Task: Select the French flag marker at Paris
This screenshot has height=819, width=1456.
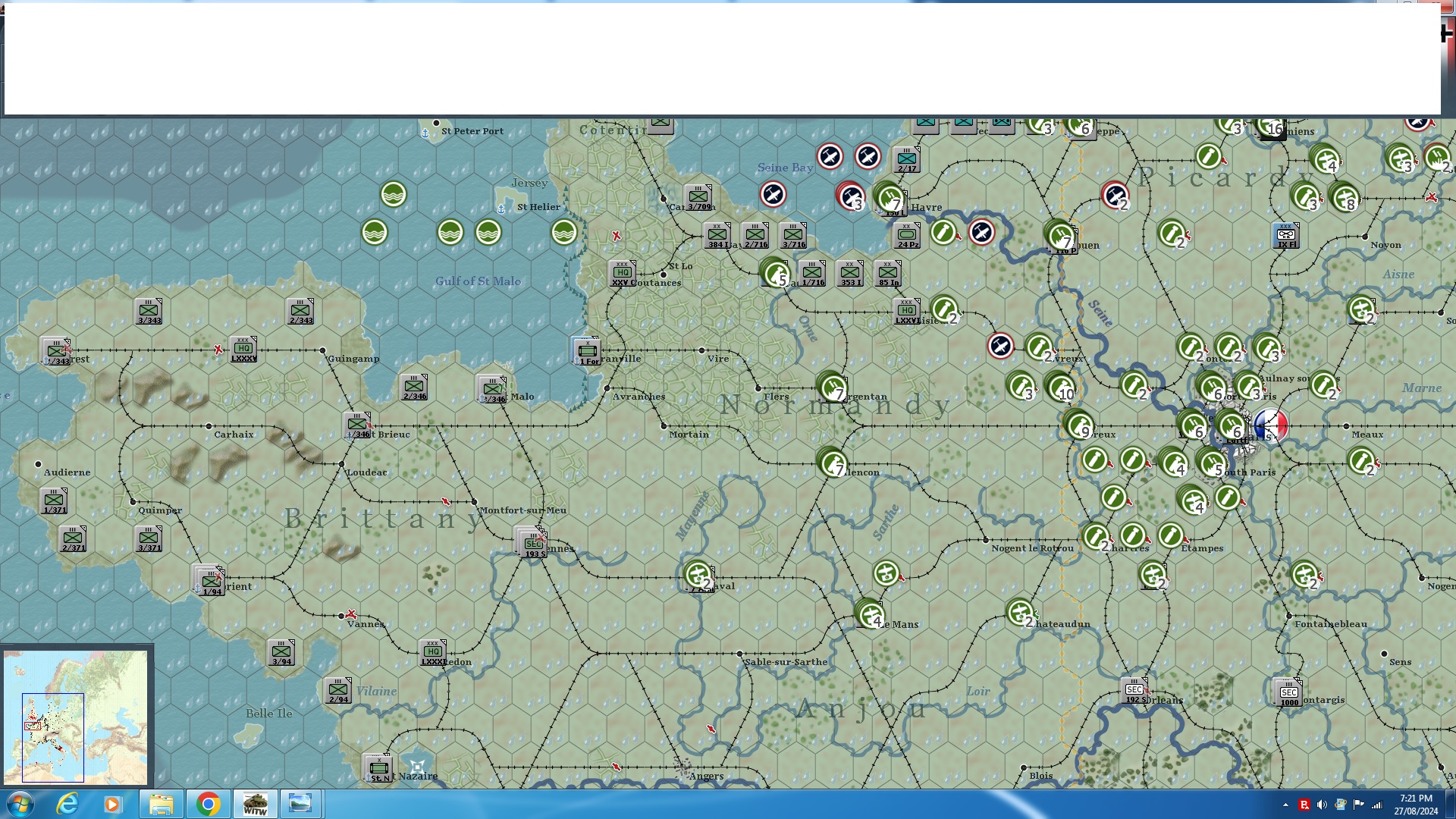Action: point(1272,425)
